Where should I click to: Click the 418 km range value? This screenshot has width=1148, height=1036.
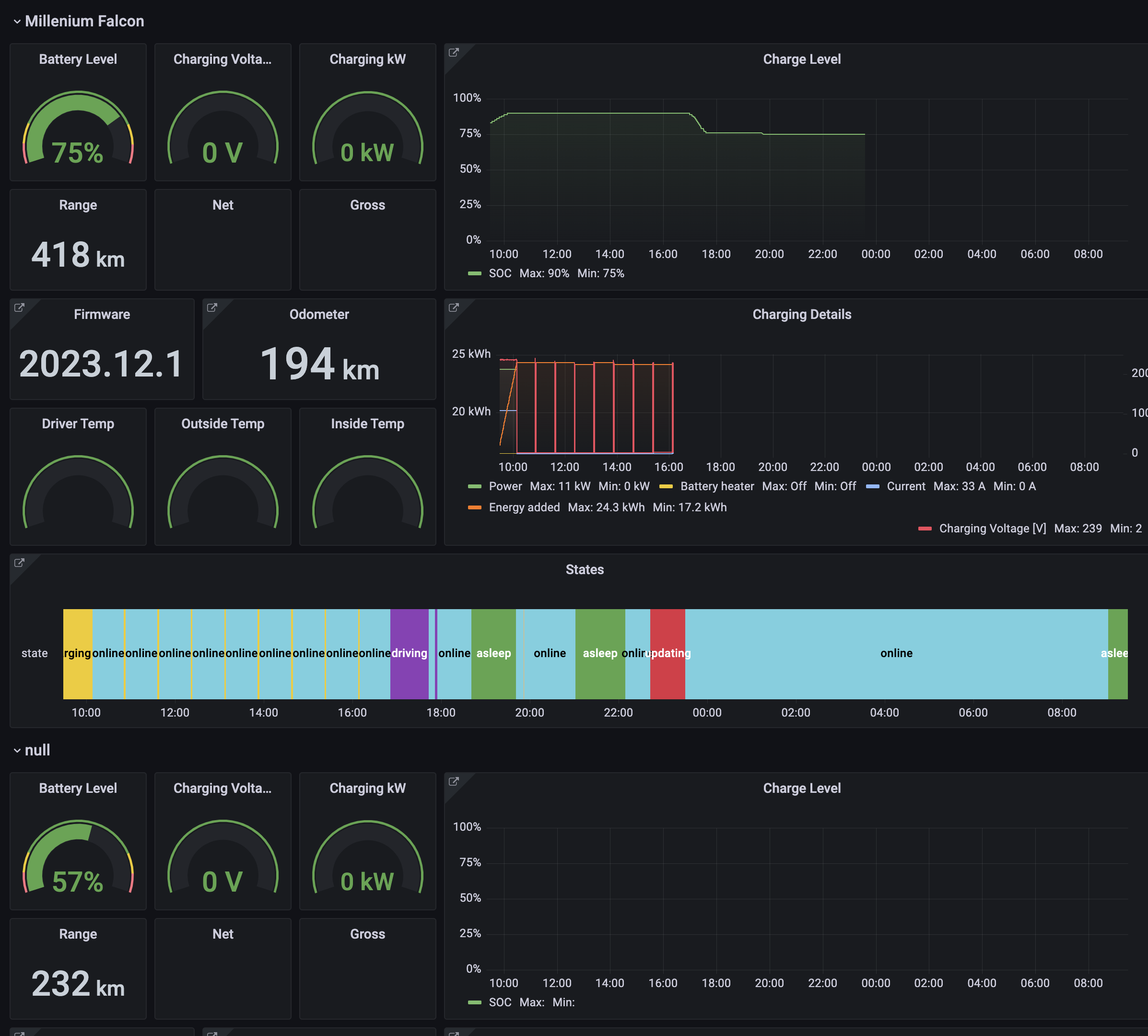click(78, 255)
